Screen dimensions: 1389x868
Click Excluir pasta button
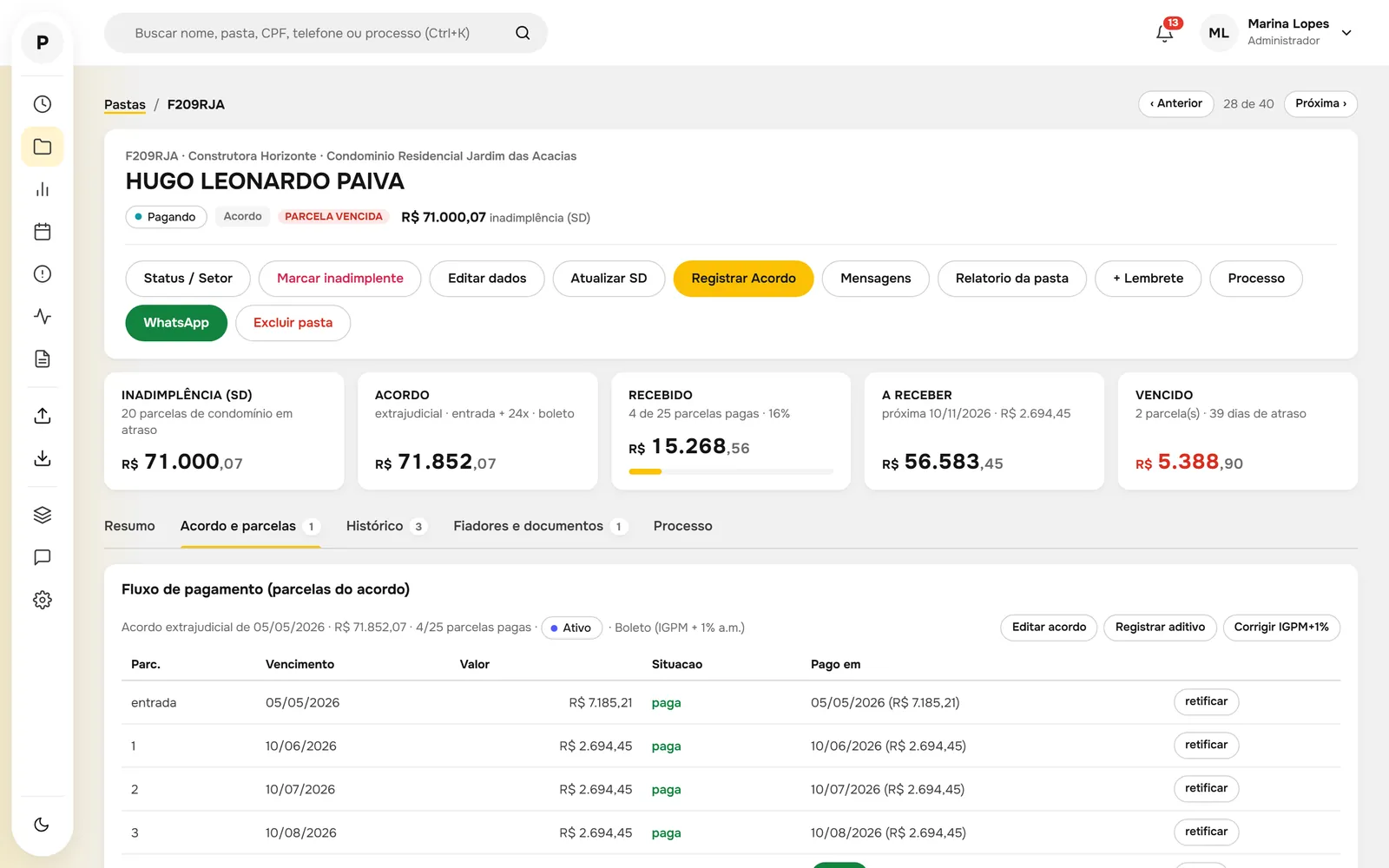(x=293, y=323)
